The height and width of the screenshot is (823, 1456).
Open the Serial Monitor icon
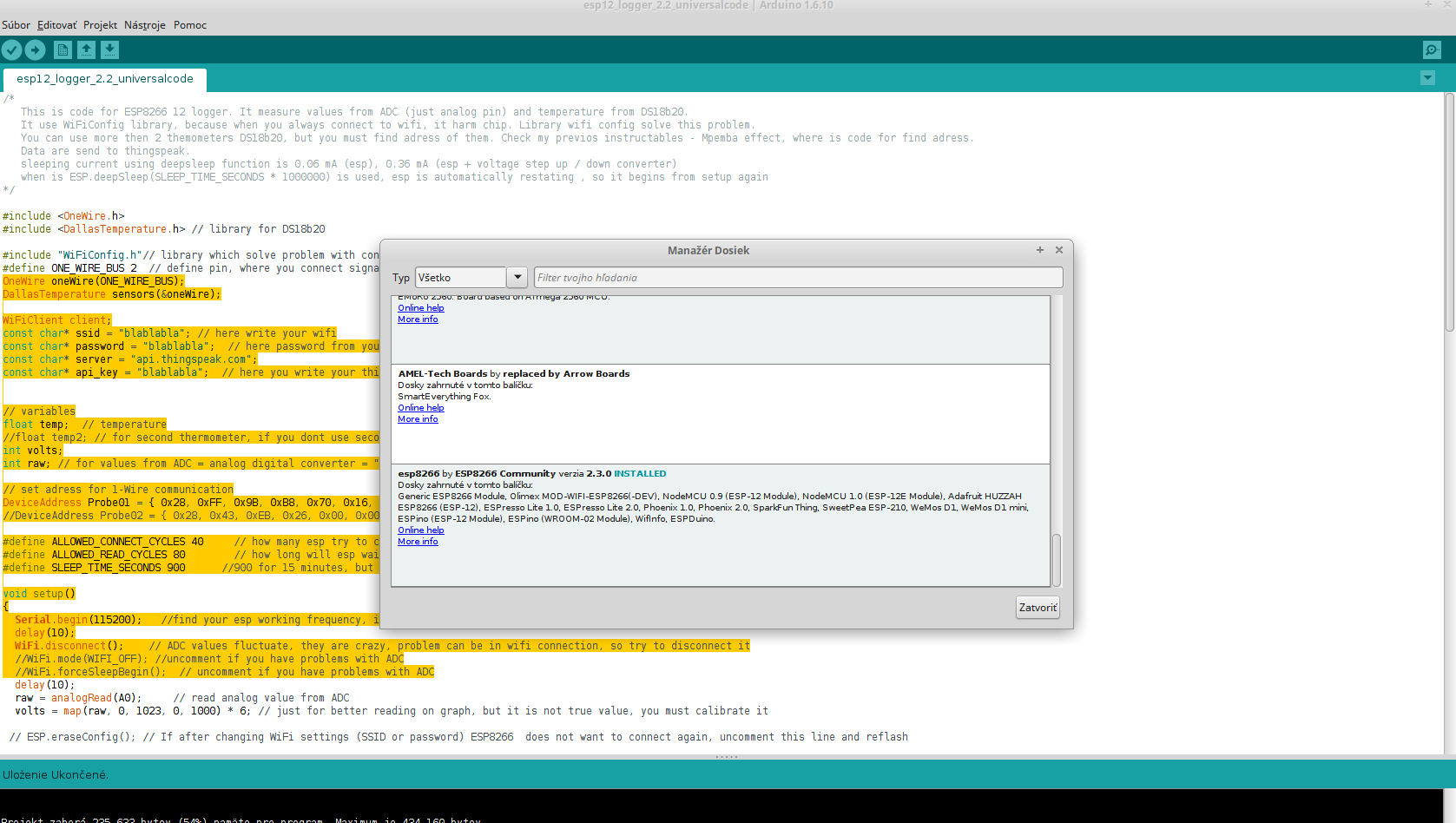1432,50
